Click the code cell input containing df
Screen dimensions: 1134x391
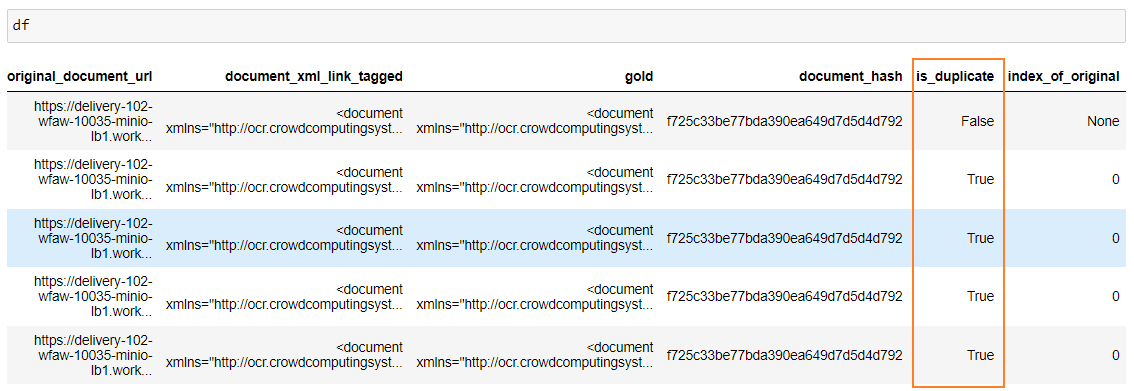tap(567, 26)
